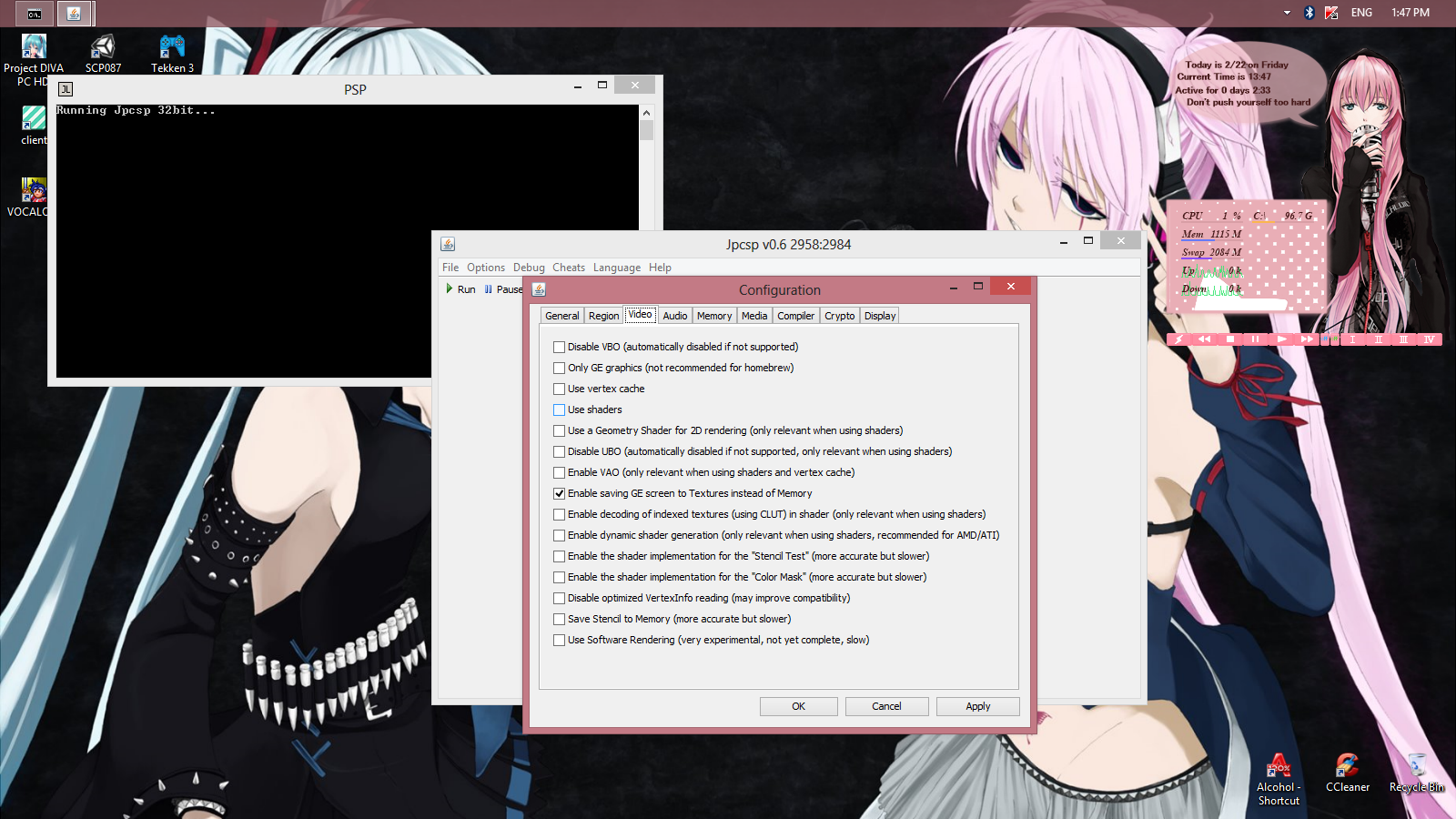Open the Alcohol Shortcut desktop icon

[x=1279, y=780]
